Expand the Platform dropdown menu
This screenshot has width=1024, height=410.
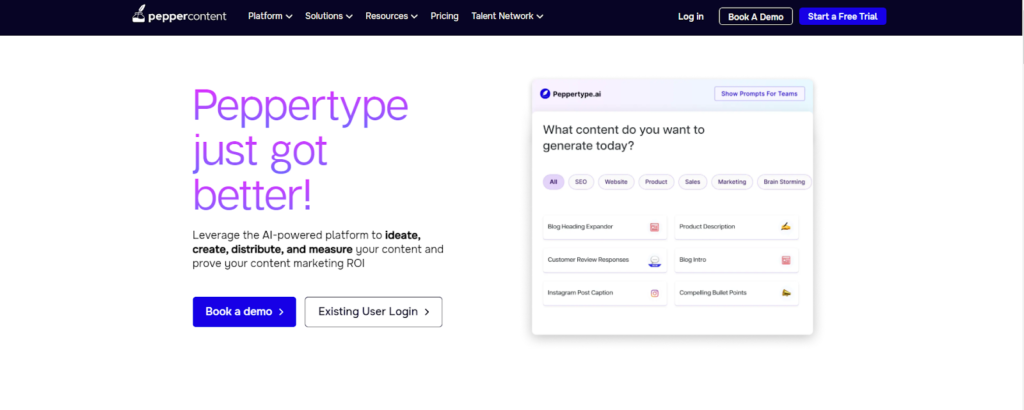270,16
